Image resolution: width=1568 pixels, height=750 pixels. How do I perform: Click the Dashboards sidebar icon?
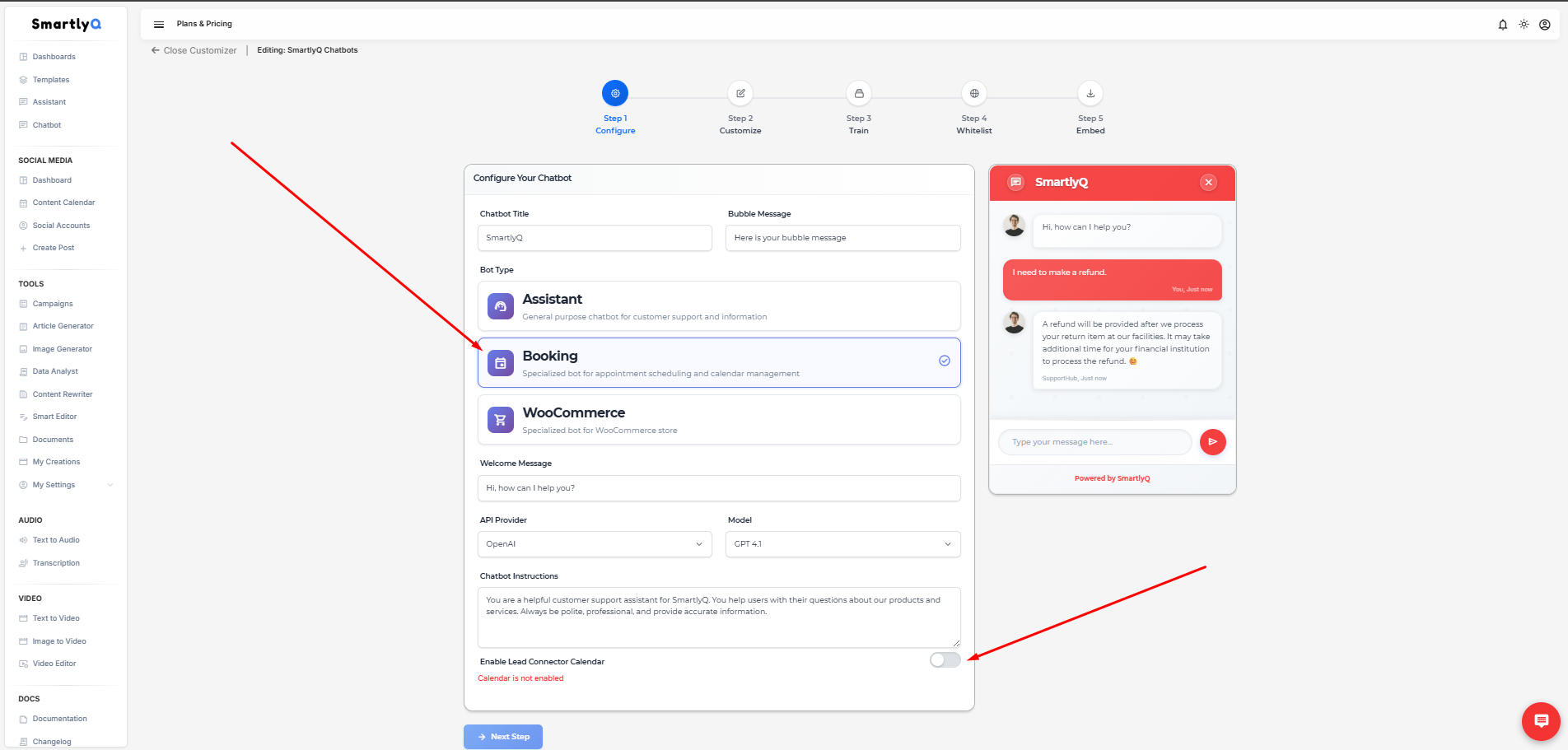pos(23,57)
